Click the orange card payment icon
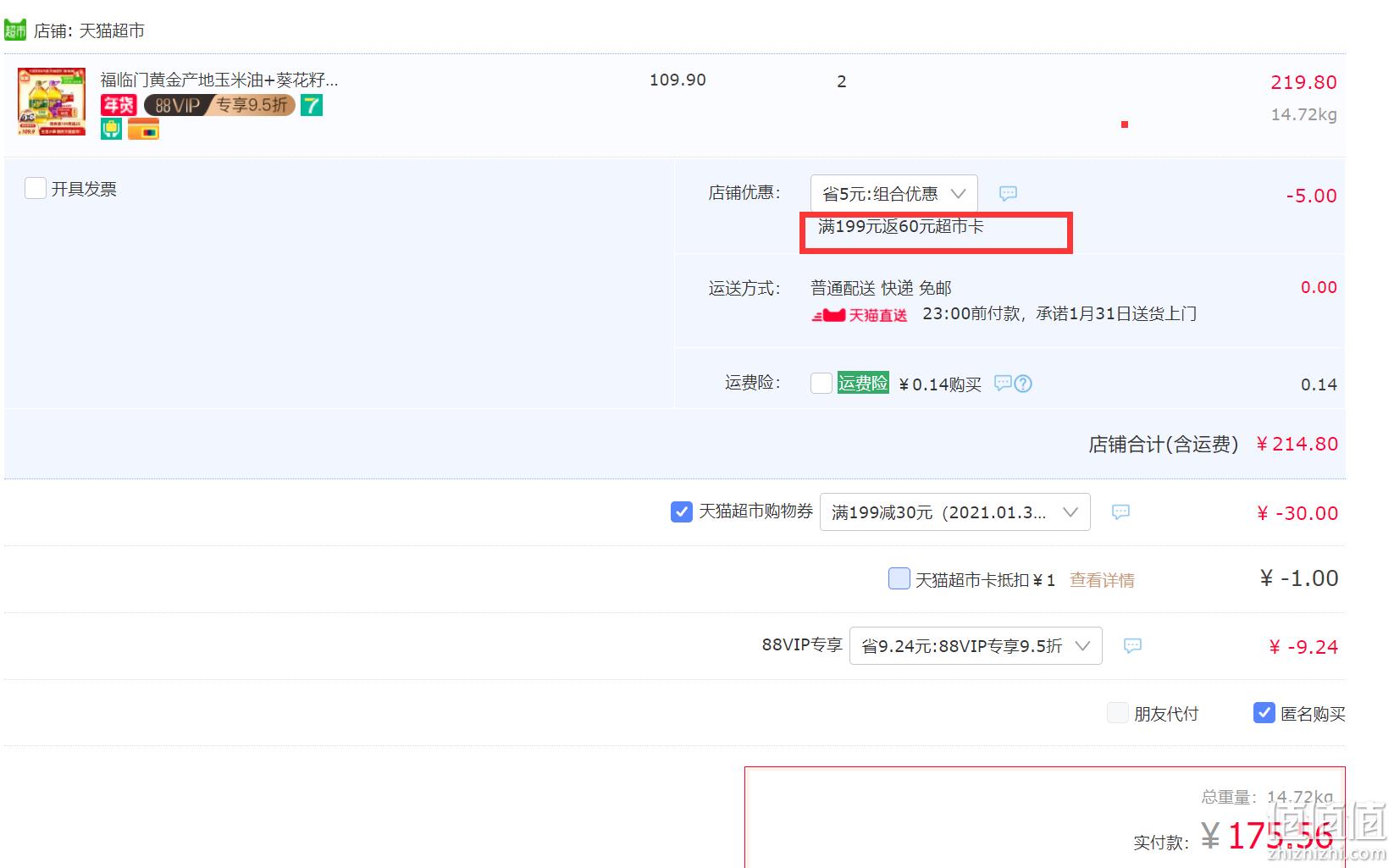 tap(143, 130)
